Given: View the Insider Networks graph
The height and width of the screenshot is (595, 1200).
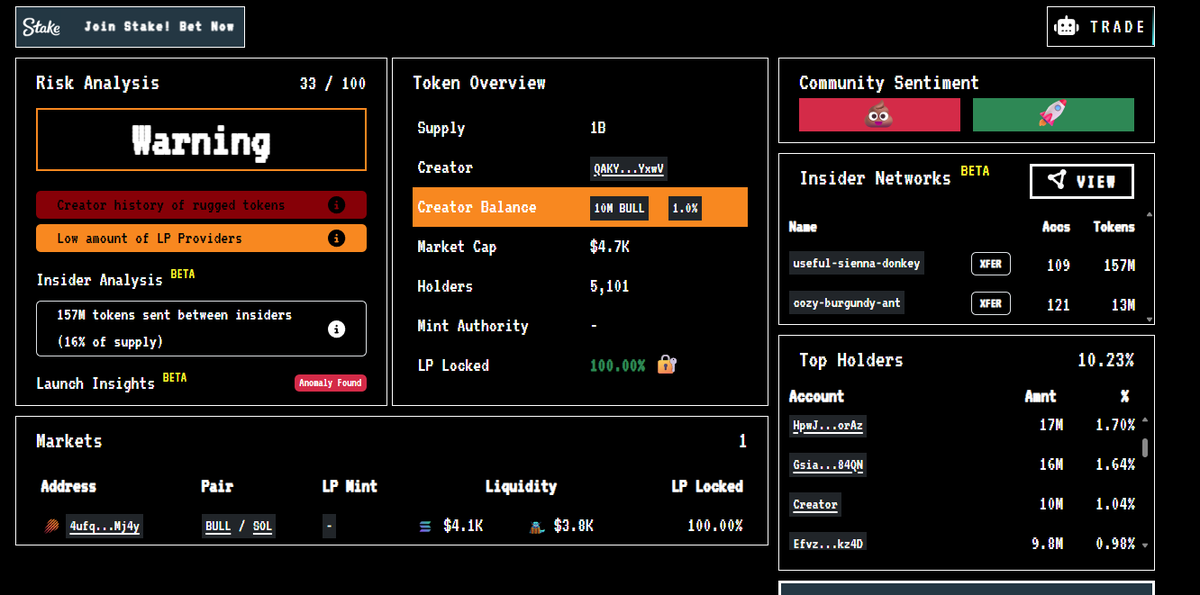Looking at the screenshot, I should tap(1082, 181).
